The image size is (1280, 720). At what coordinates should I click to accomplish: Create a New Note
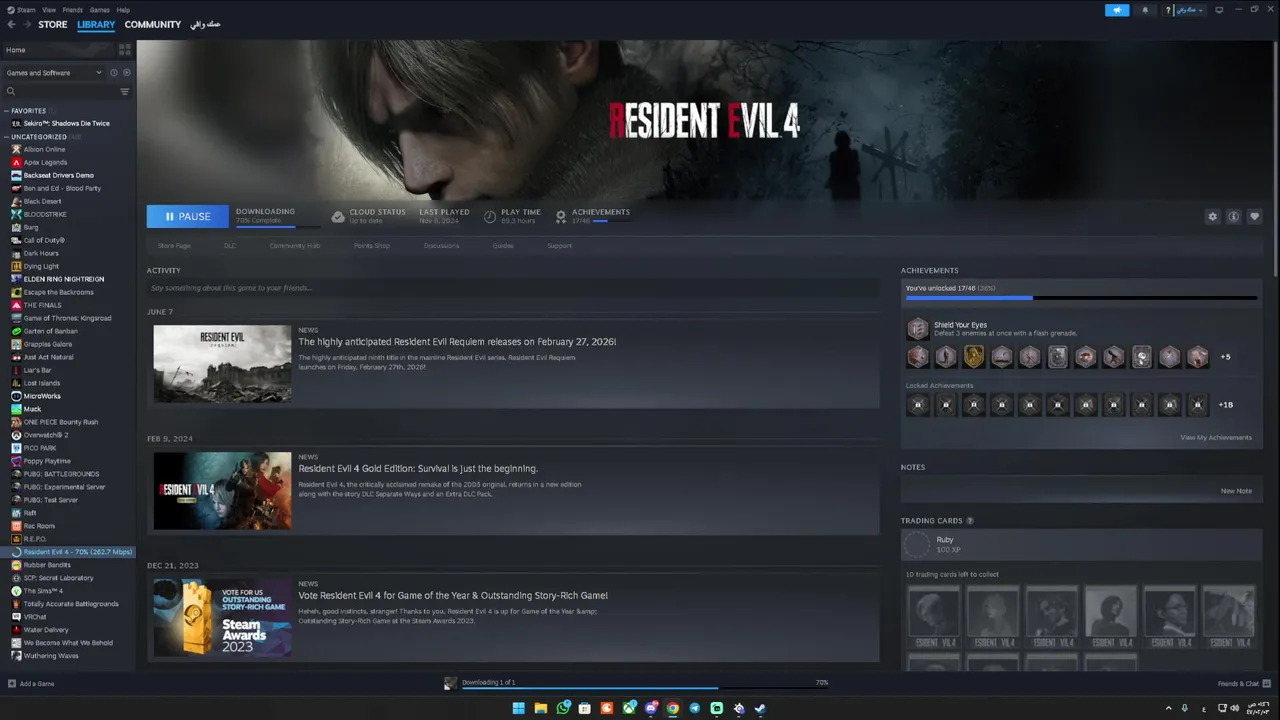(x=1236, y=491)
